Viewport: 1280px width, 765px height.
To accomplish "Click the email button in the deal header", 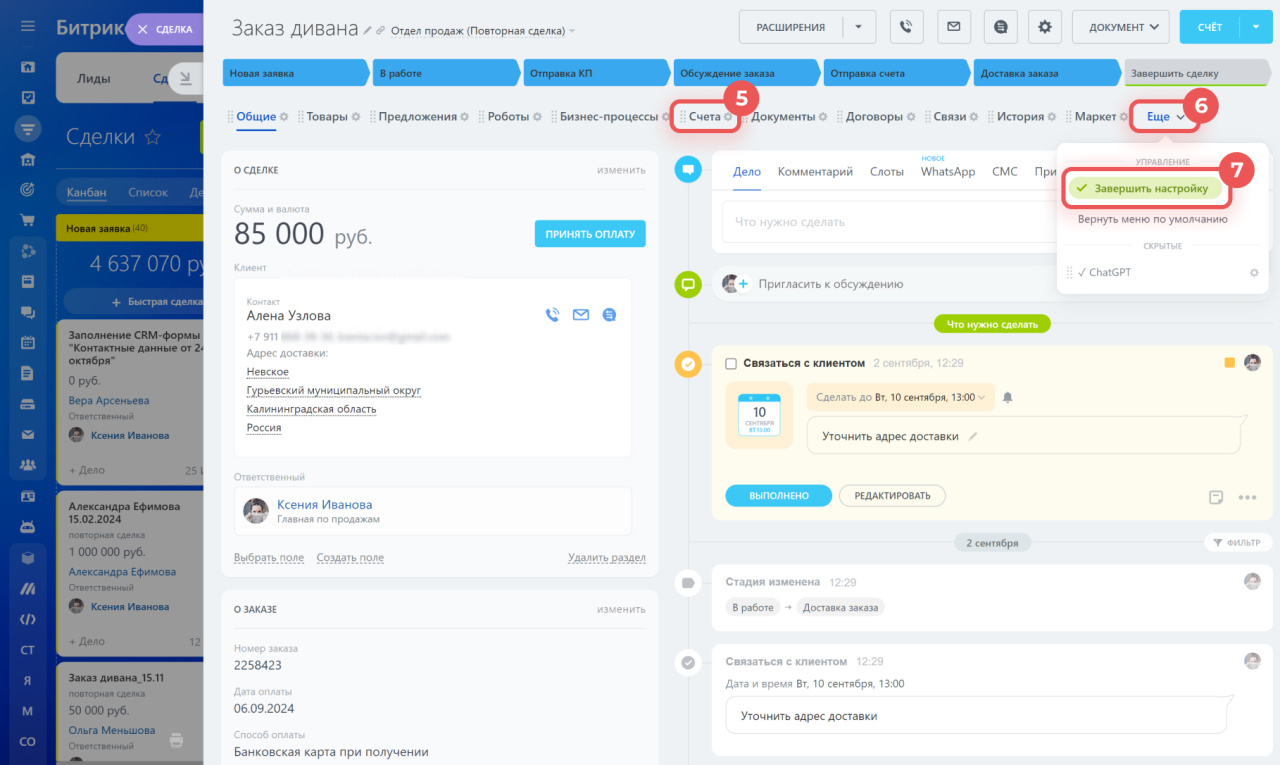I will click(954, 27).
